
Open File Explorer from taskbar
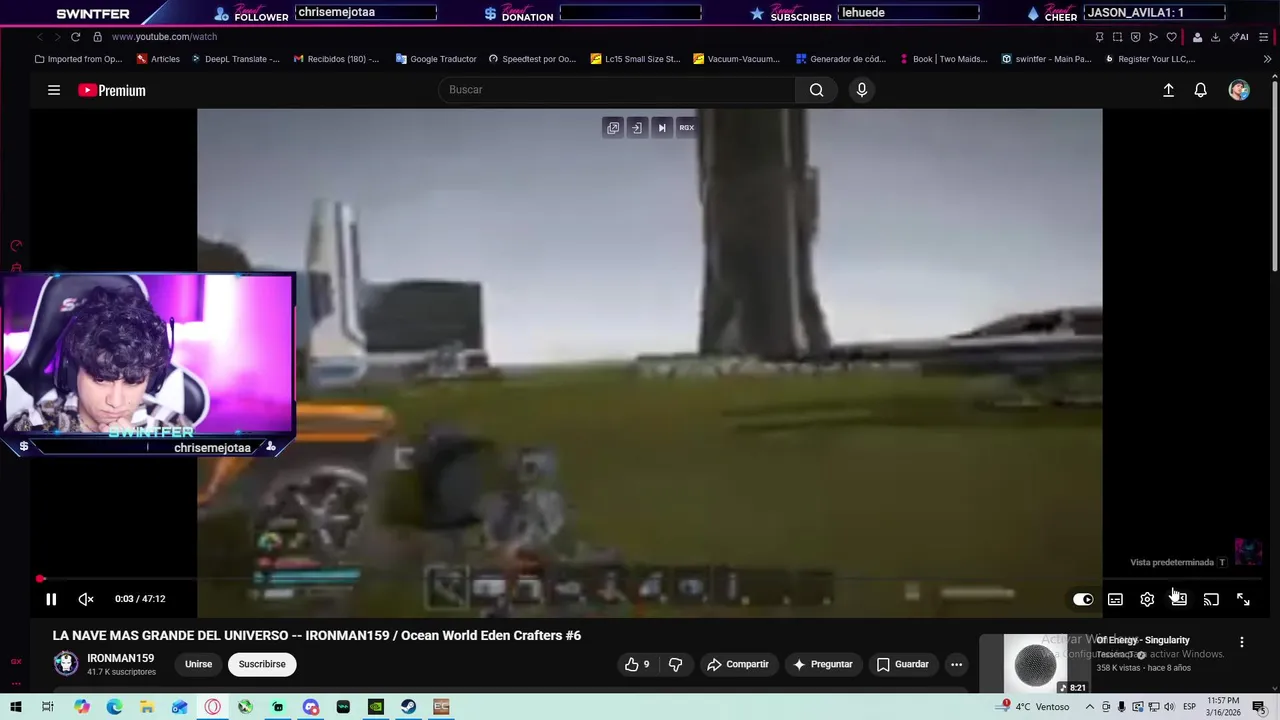[147, 707]
